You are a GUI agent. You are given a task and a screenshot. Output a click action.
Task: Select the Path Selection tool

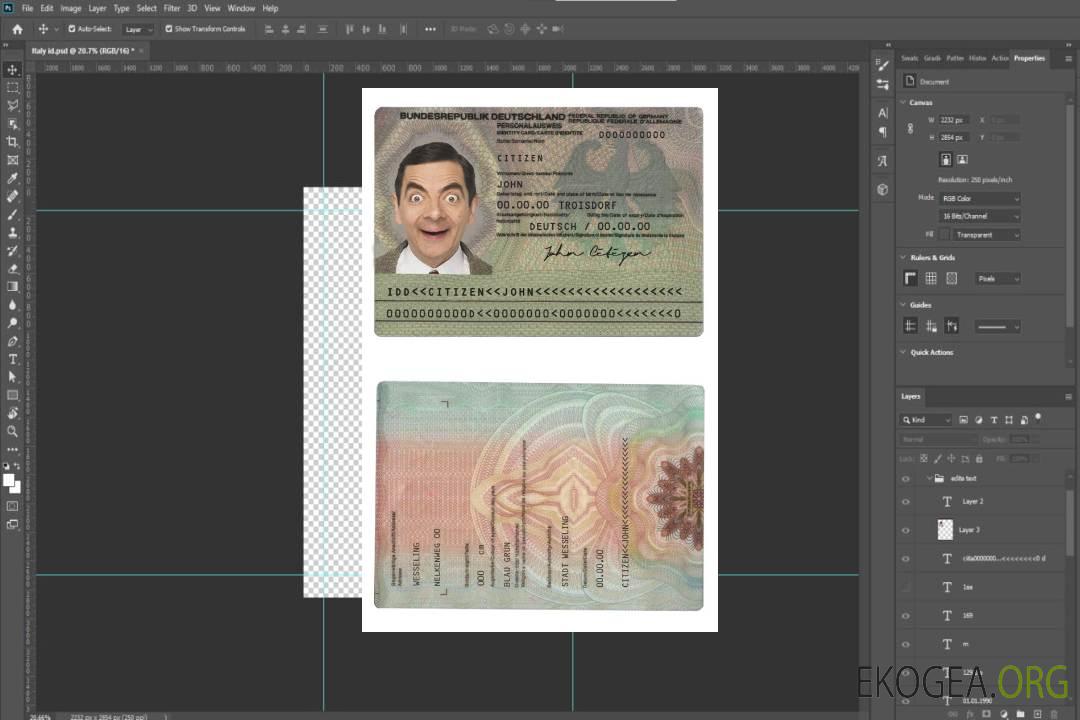[12, 377]
